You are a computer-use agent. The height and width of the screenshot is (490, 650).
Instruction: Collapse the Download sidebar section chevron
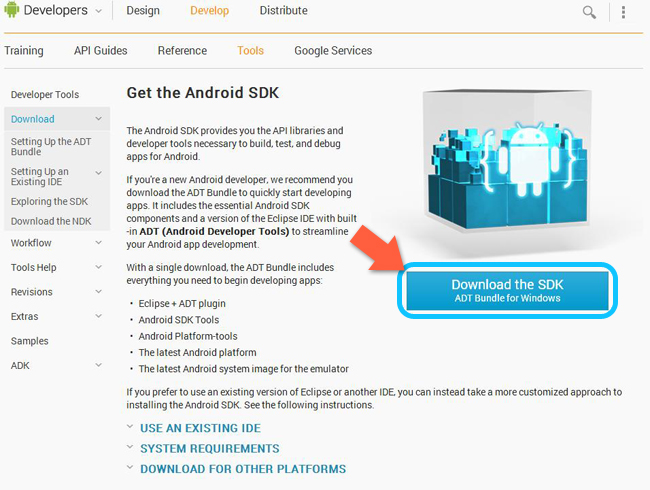pos(99,119)
